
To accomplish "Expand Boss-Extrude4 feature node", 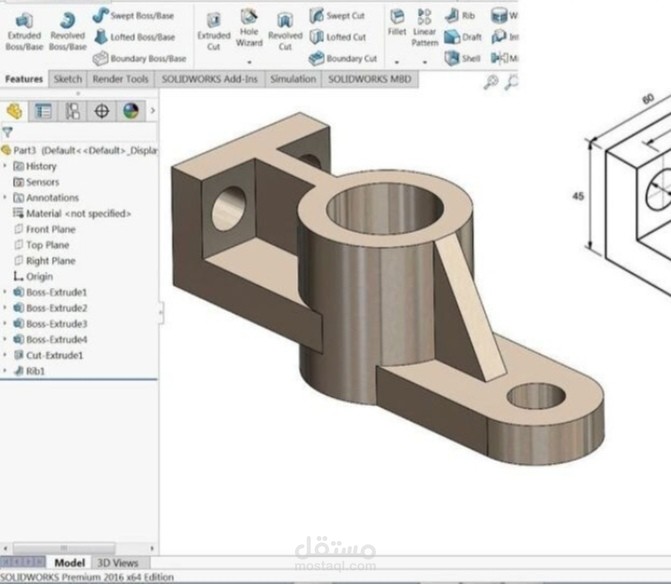I will [5, 339].
